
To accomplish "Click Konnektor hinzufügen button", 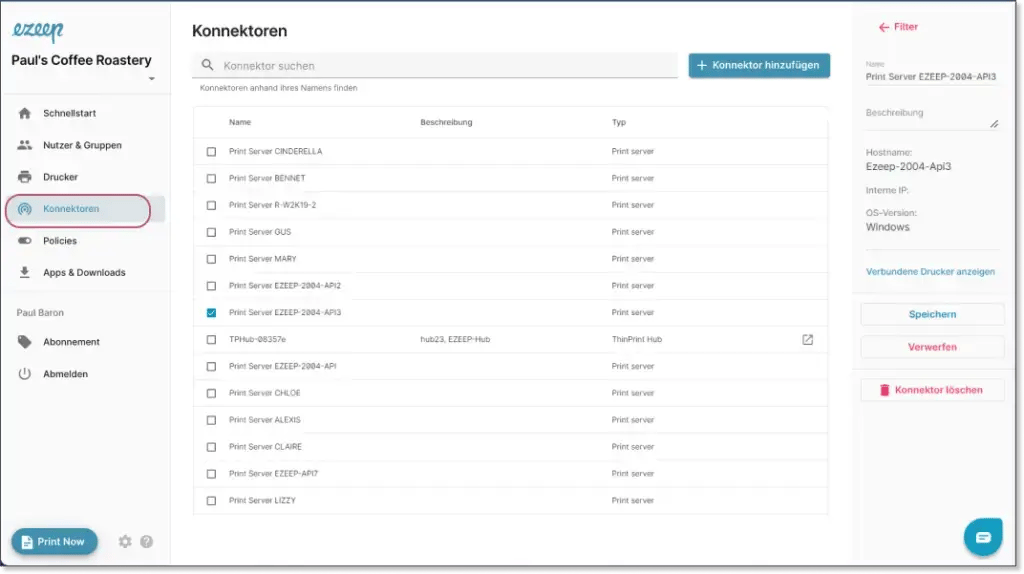I will pos(759,65).
